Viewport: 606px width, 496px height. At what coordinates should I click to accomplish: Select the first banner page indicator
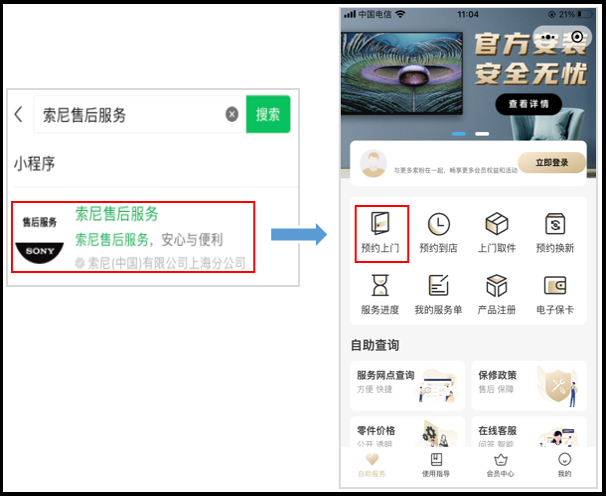pos(459,134)
